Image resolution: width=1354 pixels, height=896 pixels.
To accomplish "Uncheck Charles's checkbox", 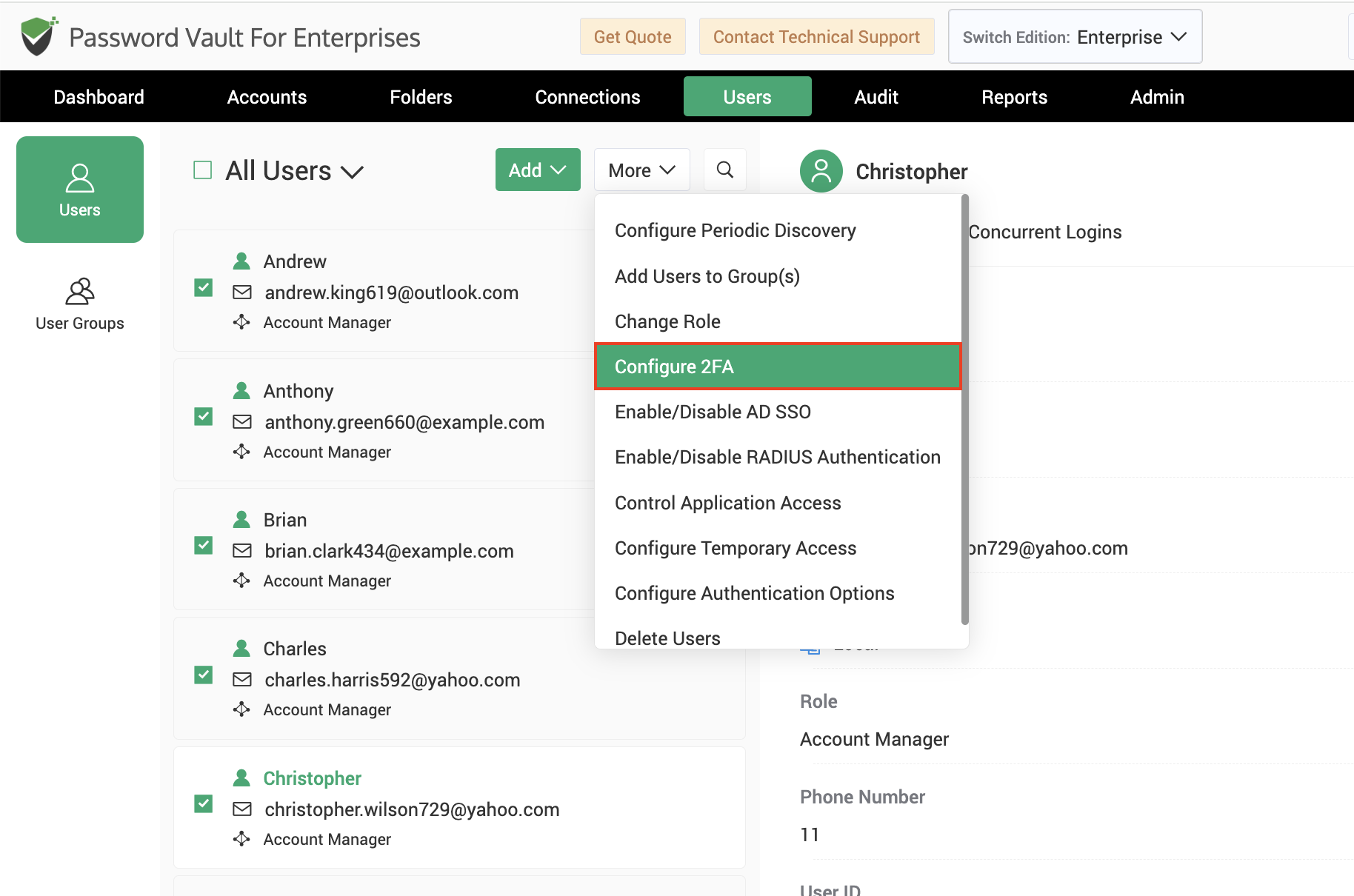I will coord(204,675).
